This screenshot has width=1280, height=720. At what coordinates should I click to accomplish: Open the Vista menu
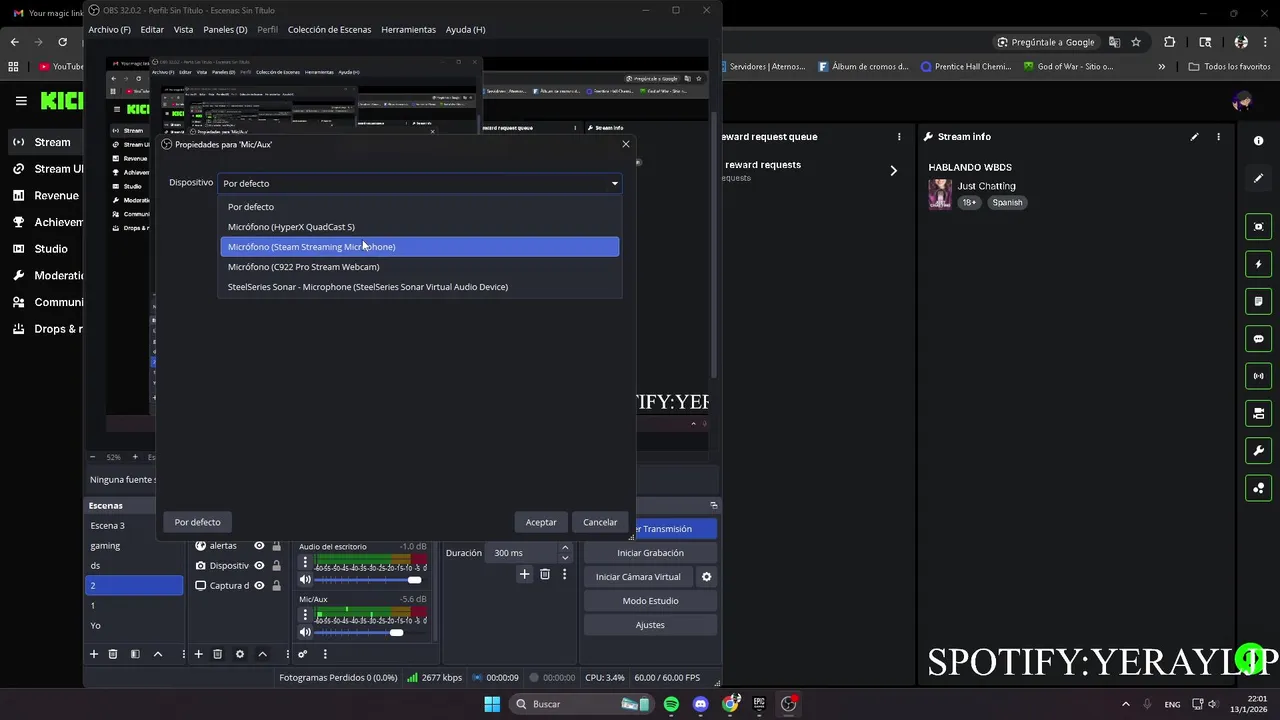[183, 29]
